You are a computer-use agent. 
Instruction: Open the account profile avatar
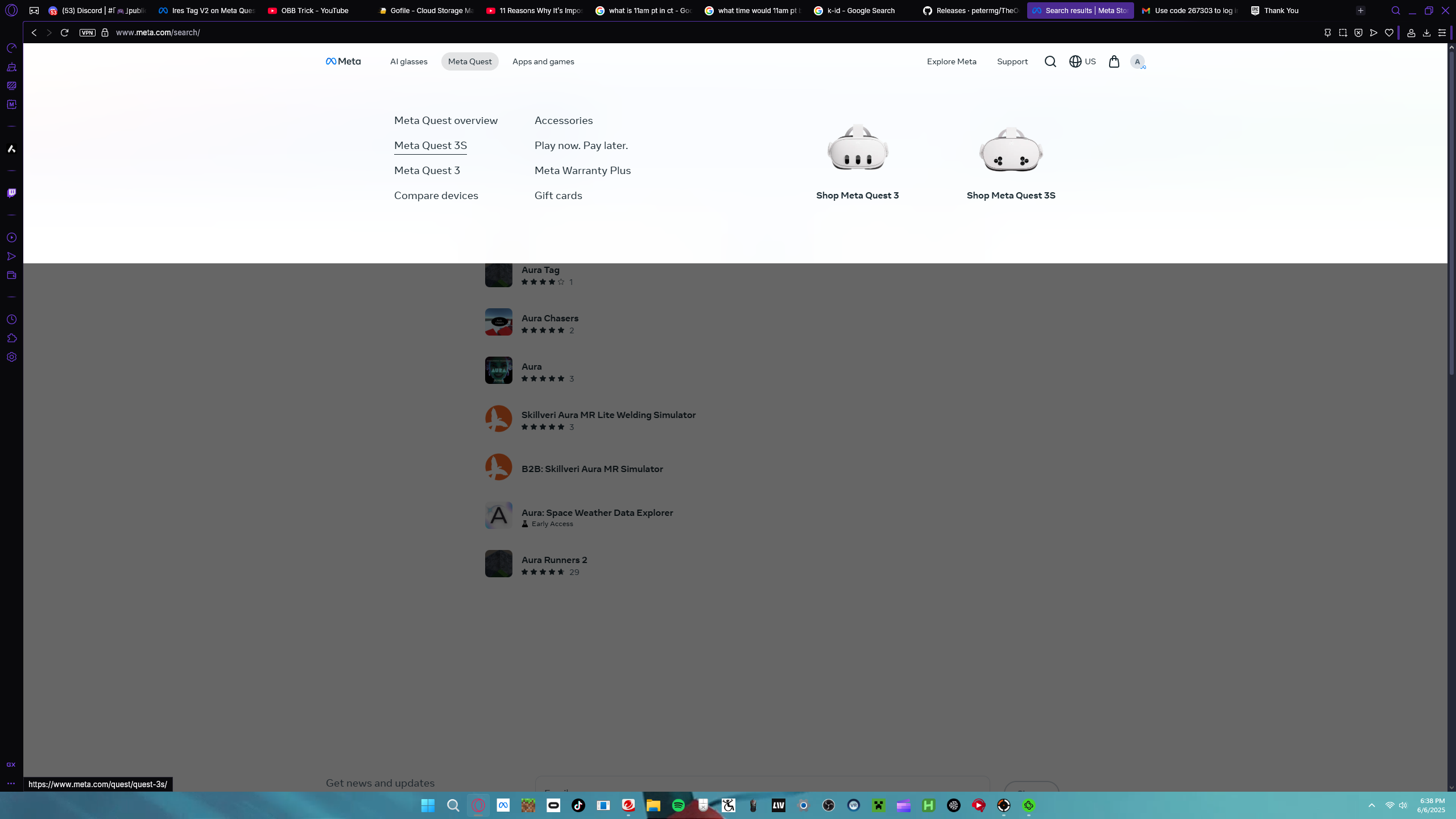1137,61
